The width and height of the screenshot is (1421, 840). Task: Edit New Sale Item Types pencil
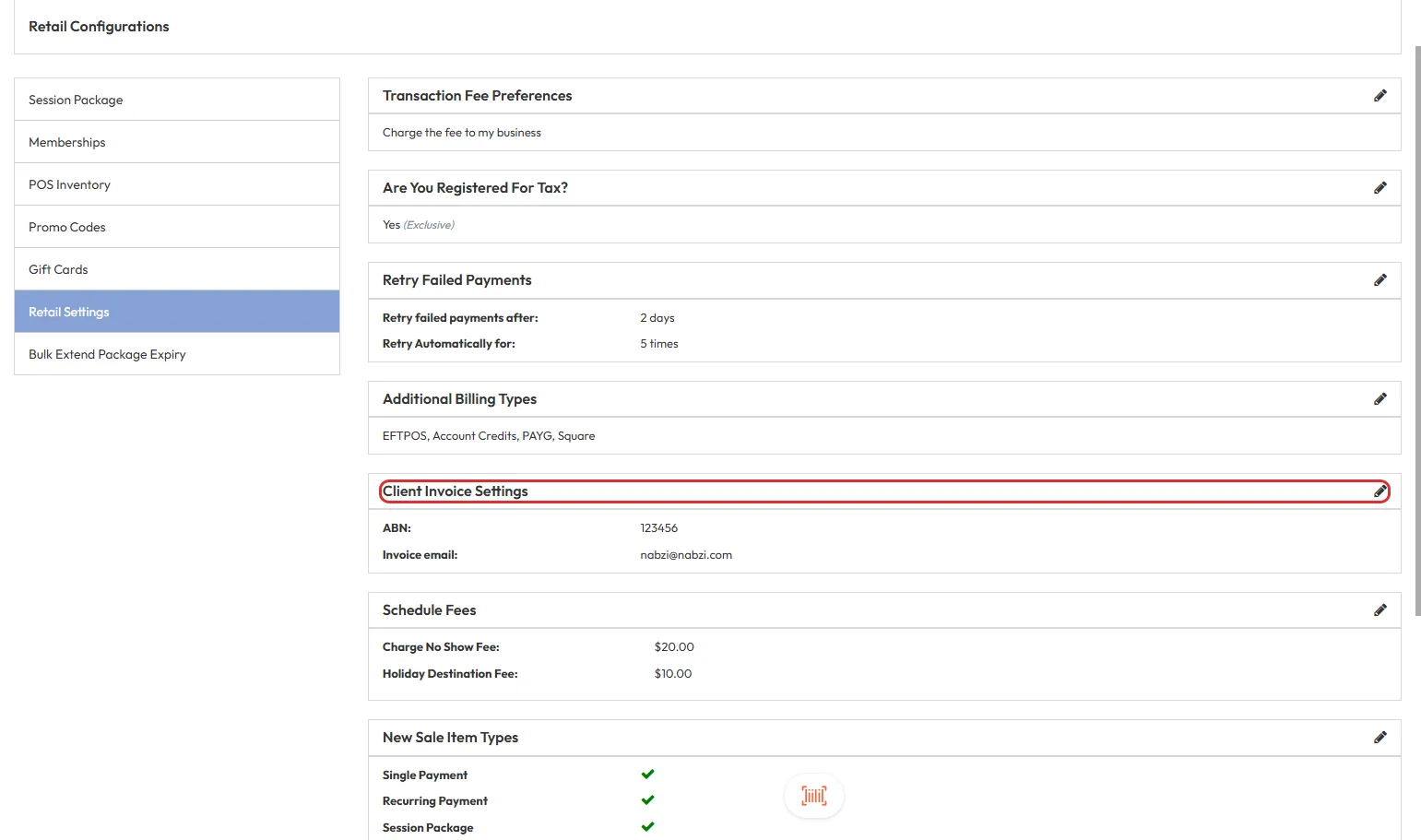click(1380, 738)
